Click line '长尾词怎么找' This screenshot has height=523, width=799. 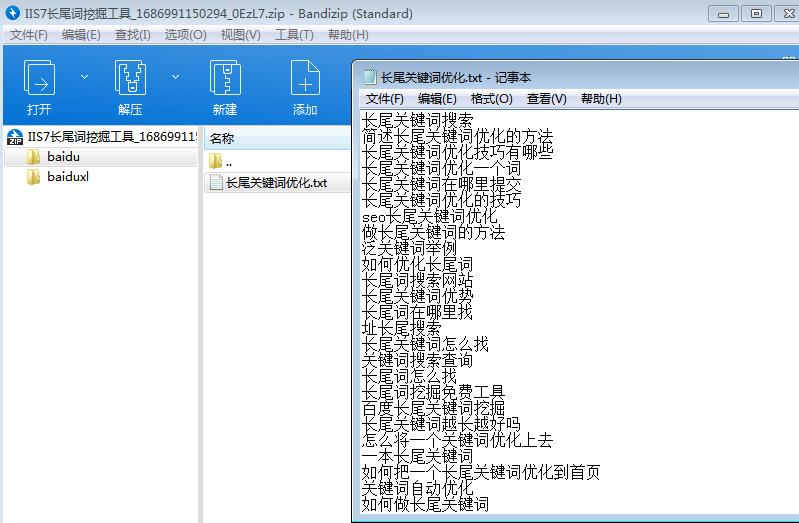(409, 376)
